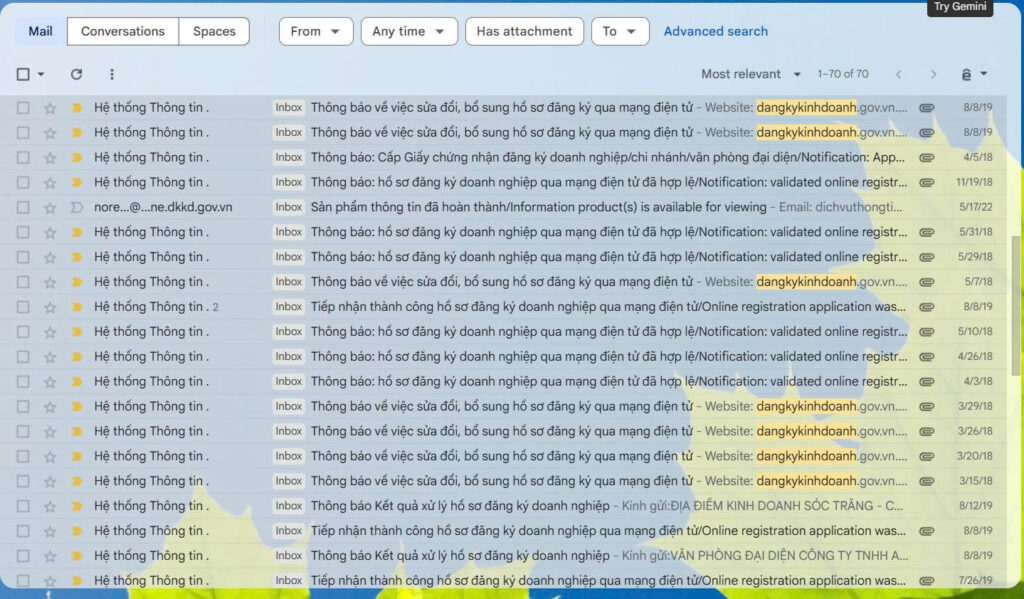Star the email dated 4/5/18
1024x599 pixels.
[50, 157]
